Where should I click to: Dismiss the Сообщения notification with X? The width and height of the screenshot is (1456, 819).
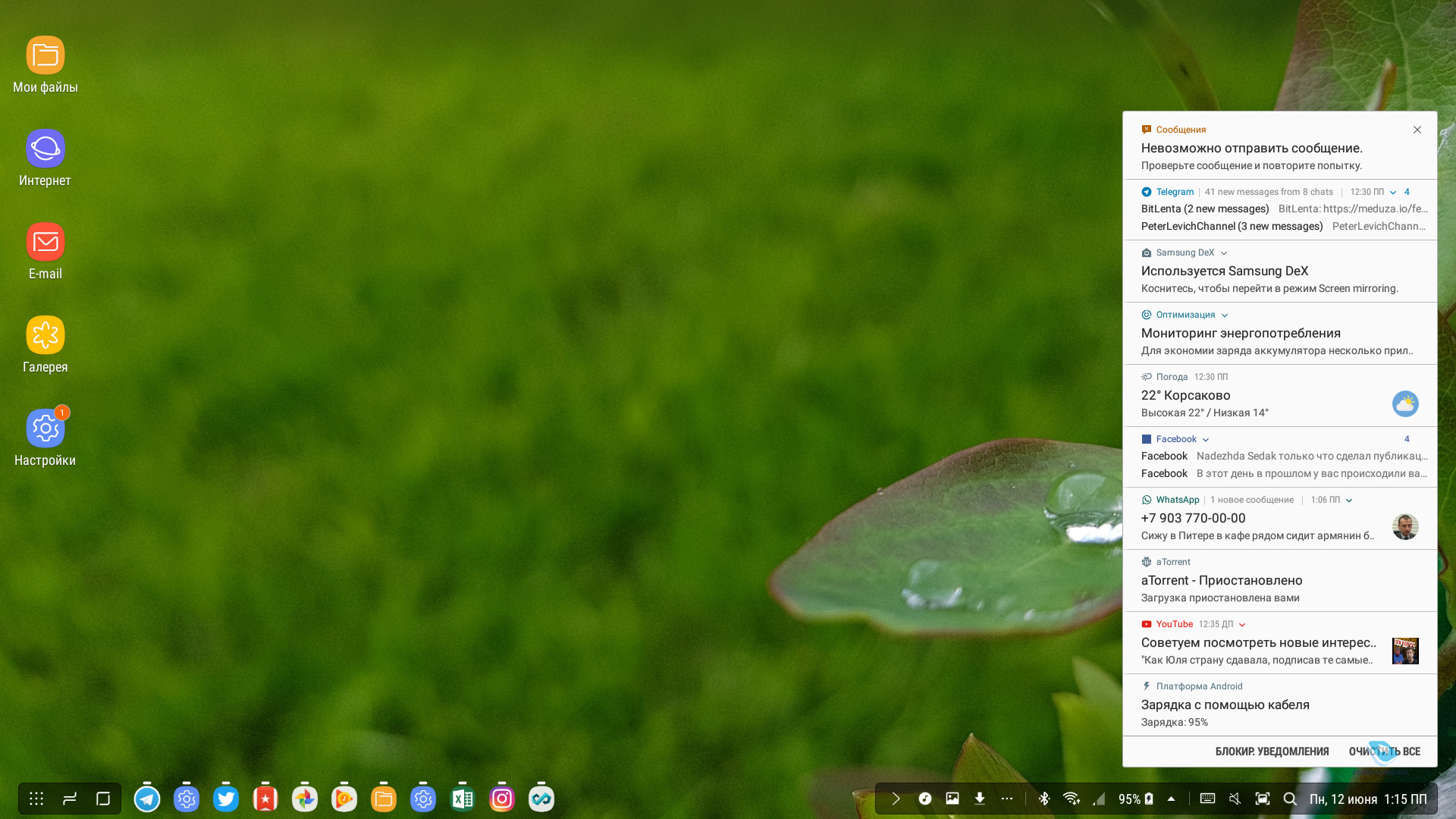(1417, 130)
